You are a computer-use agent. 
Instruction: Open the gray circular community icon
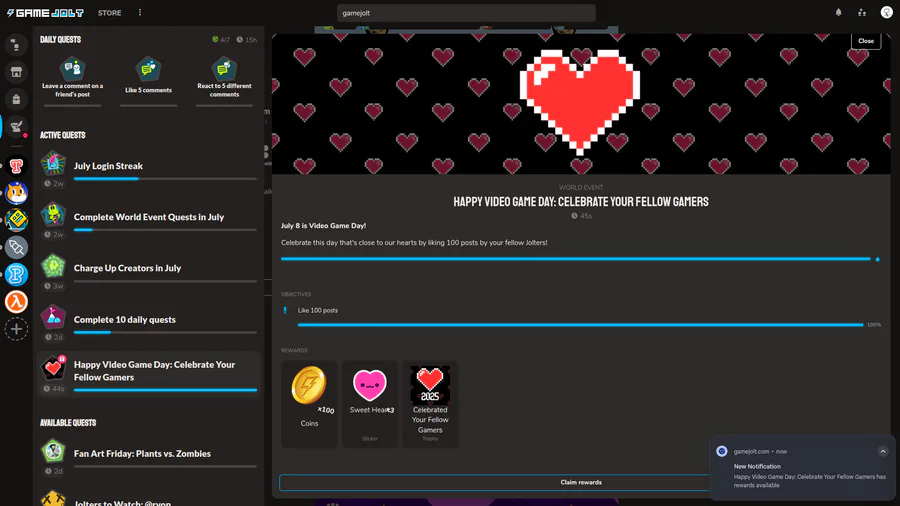16,248
